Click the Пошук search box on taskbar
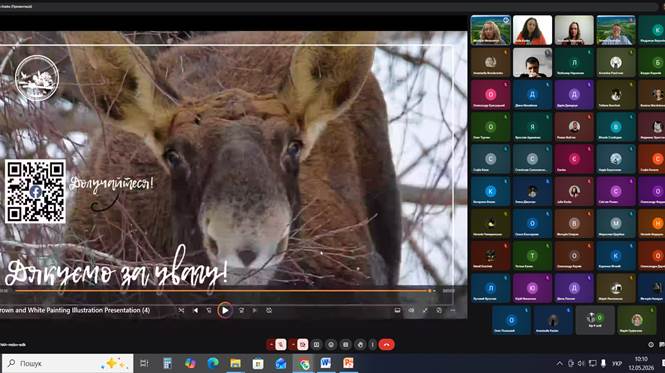This screenshot has height=373, width=665. (68, 364)
